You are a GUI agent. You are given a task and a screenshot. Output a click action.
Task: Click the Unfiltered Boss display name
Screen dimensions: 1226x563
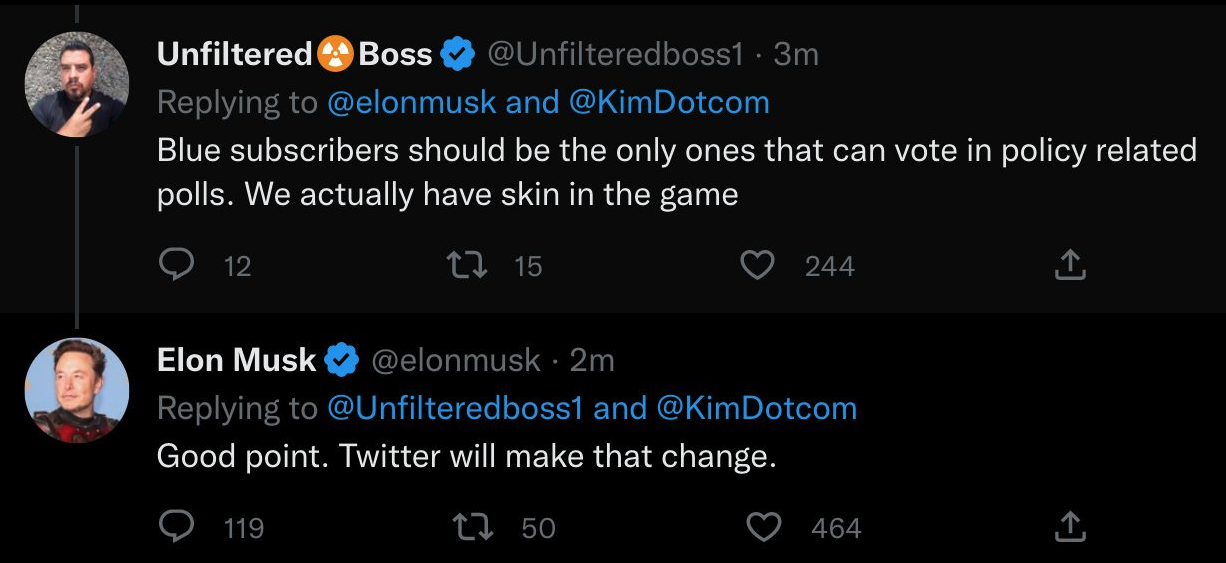pyautogui.click(x=294, y=55)
